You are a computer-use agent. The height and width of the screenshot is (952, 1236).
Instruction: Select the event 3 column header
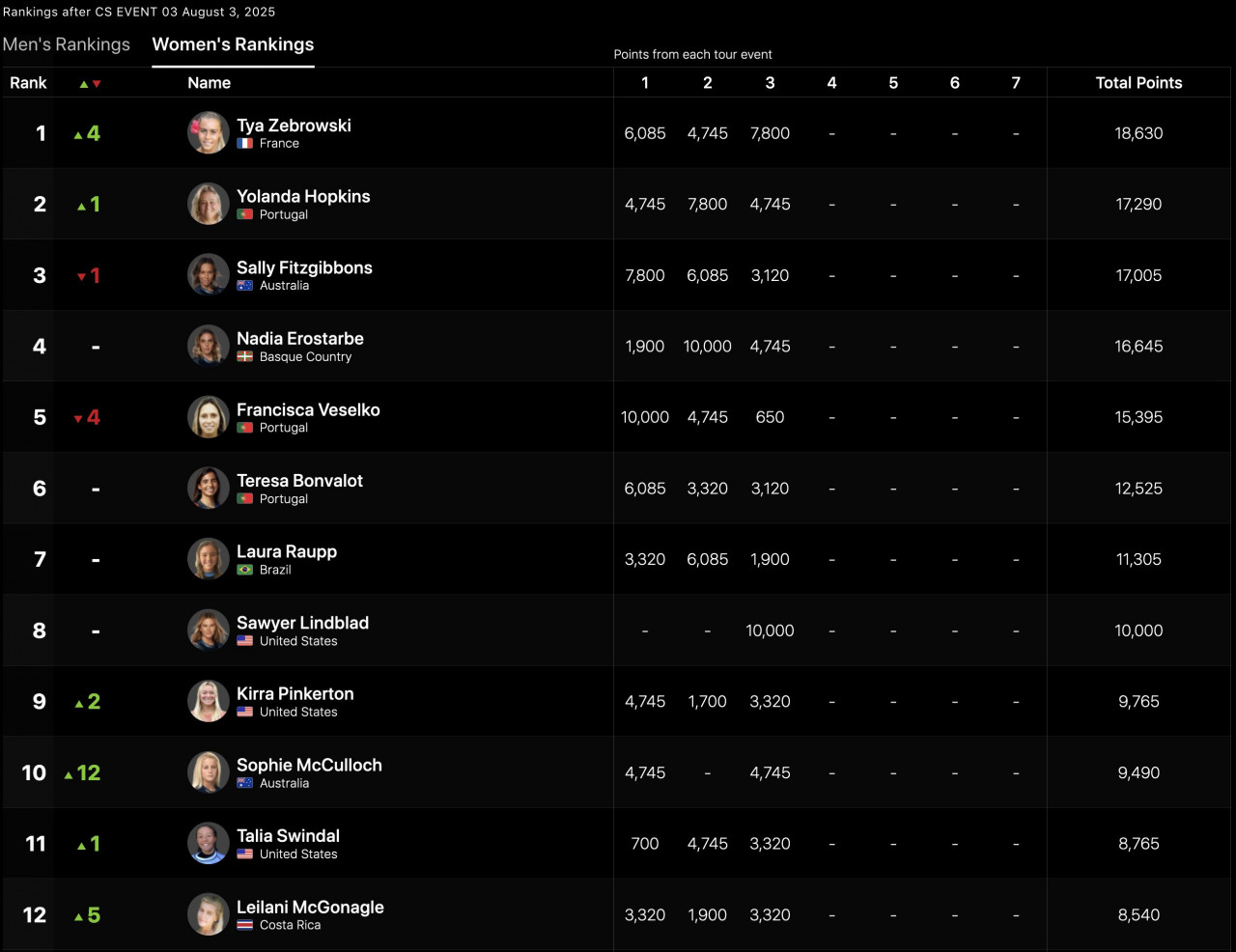click(x=770, y=83)
